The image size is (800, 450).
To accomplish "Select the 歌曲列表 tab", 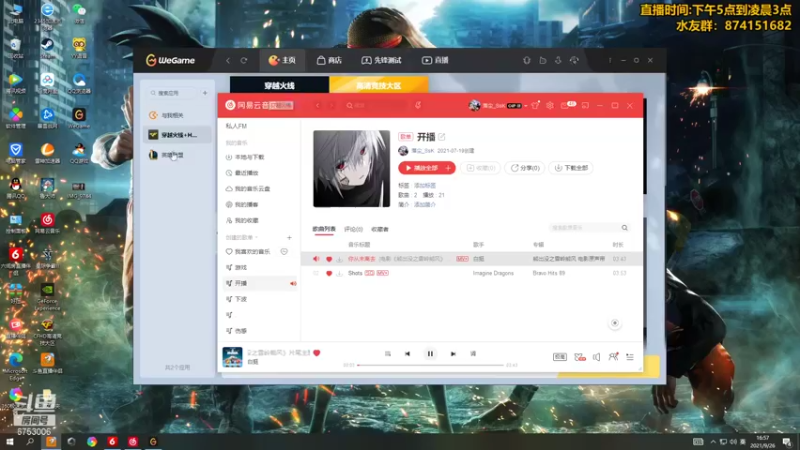I will click(x=324, y=229).
